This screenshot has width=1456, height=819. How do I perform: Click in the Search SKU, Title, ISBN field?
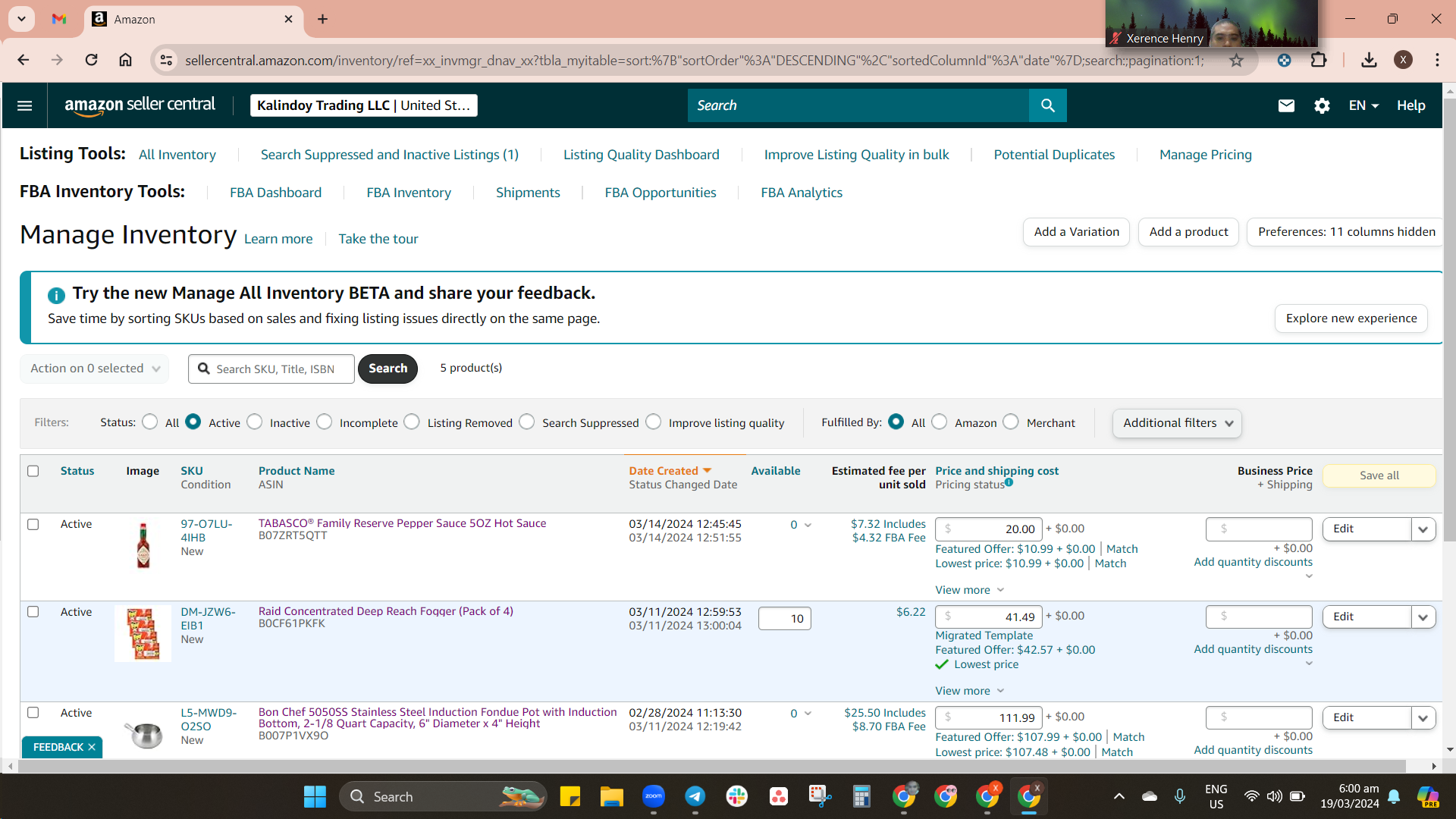271,369
